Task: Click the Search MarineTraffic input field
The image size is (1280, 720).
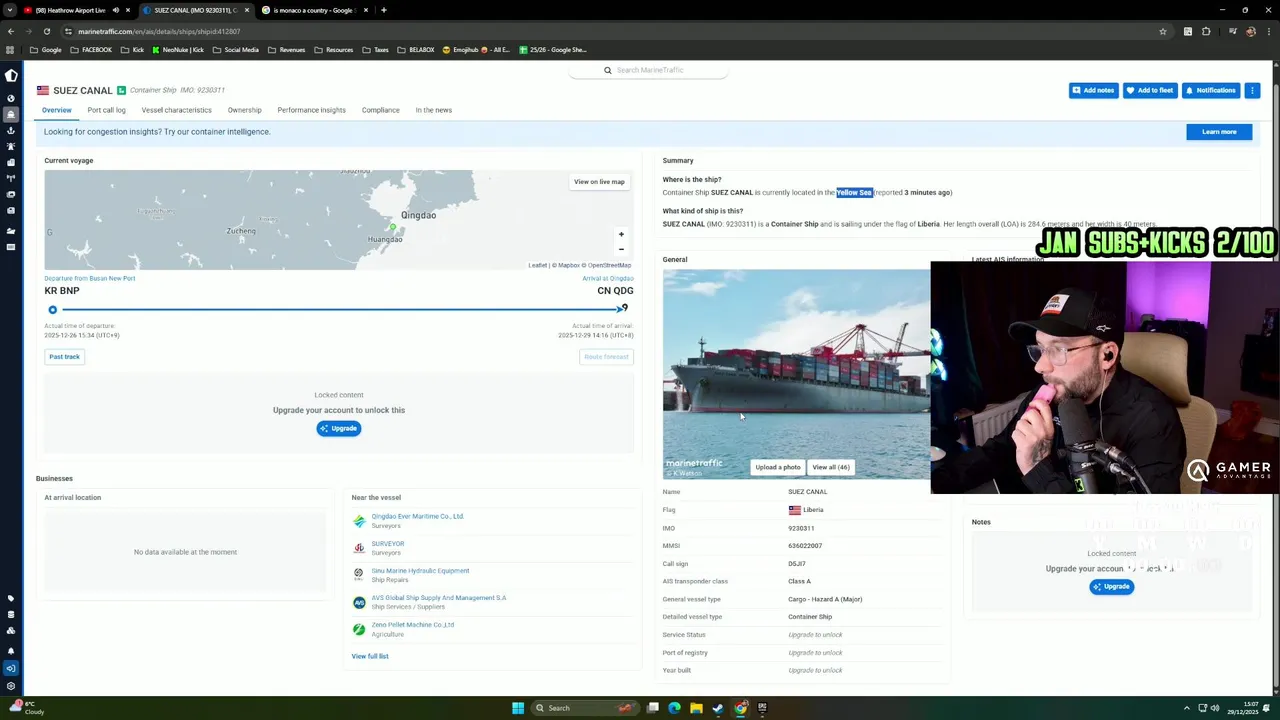Action: click(650, 70)
